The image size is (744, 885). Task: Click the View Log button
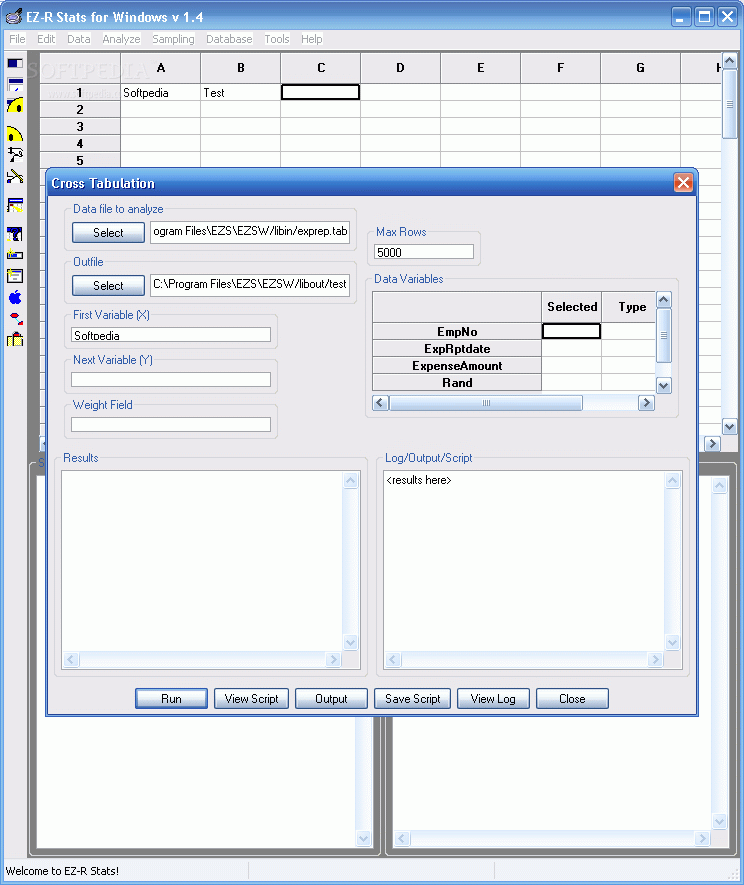493,699
